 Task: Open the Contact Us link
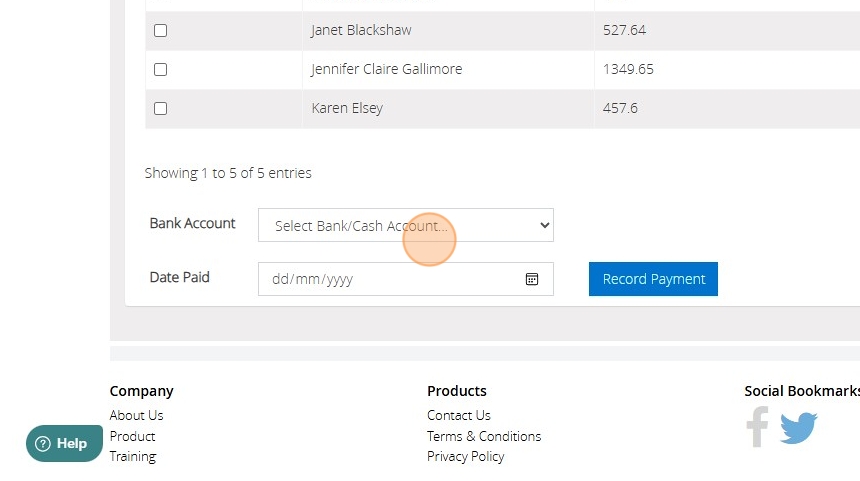click(x=458, y=415)
